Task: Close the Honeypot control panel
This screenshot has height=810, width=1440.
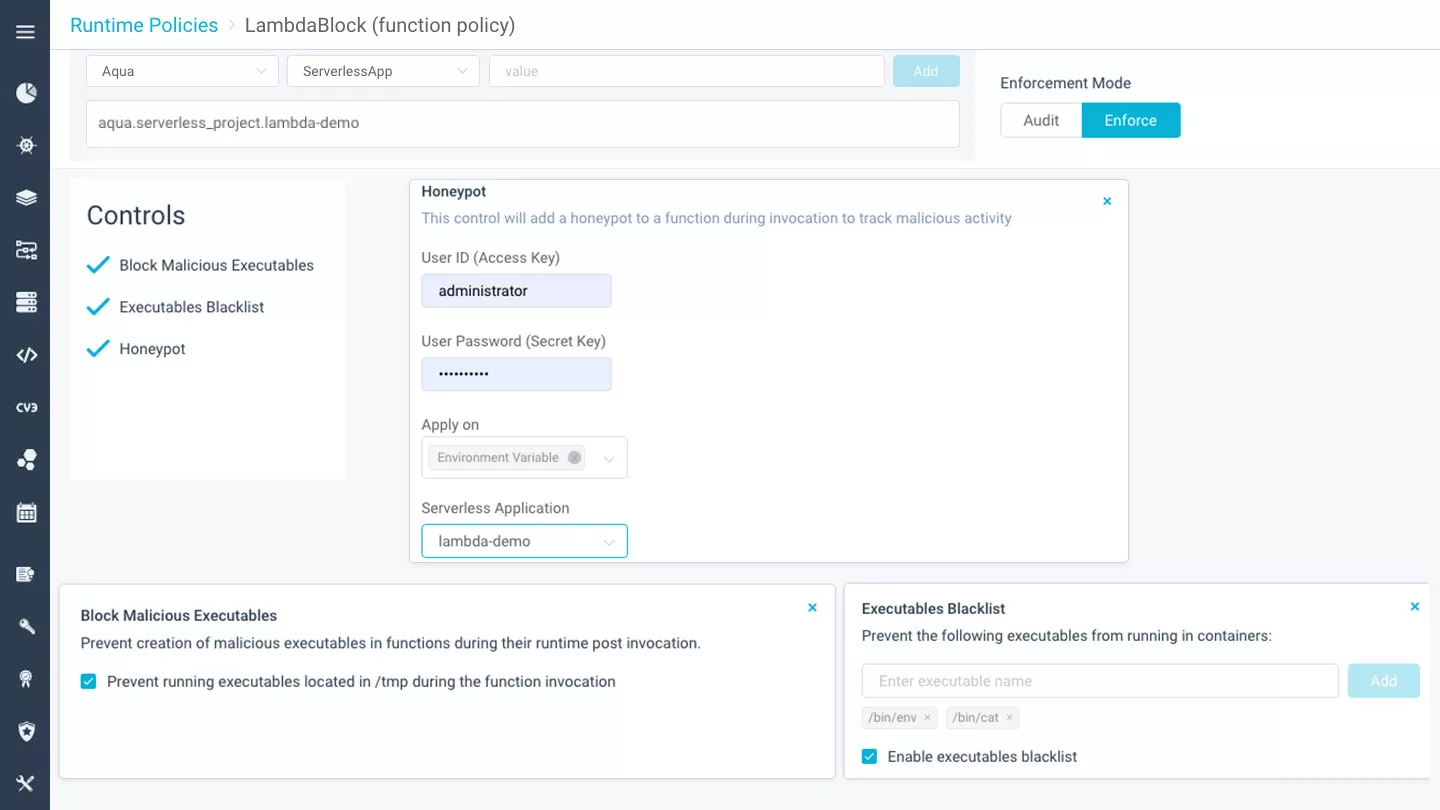Action: (x=1107, y=201)
